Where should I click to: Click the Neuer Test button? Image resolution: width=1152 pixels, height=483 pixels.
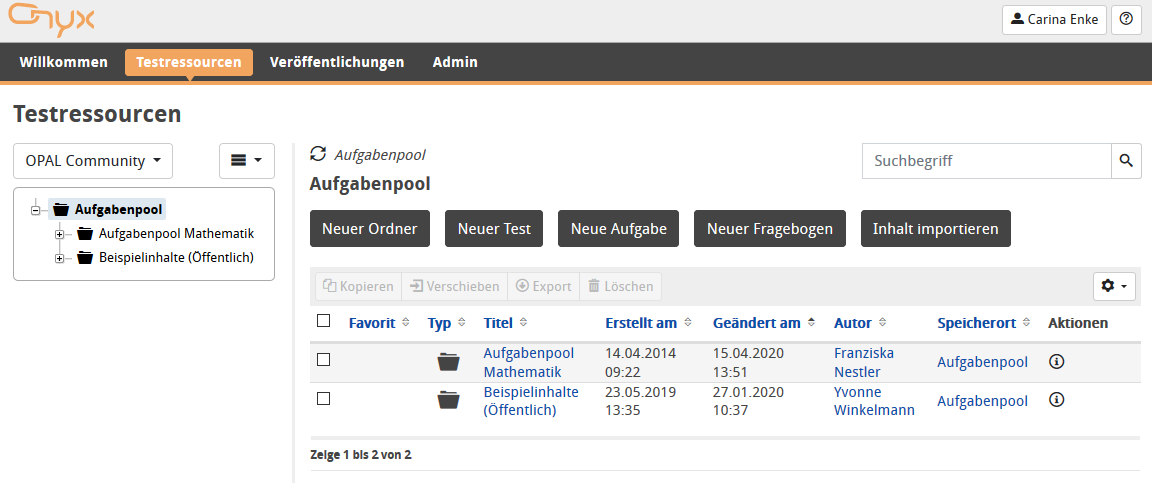(494, 229)
